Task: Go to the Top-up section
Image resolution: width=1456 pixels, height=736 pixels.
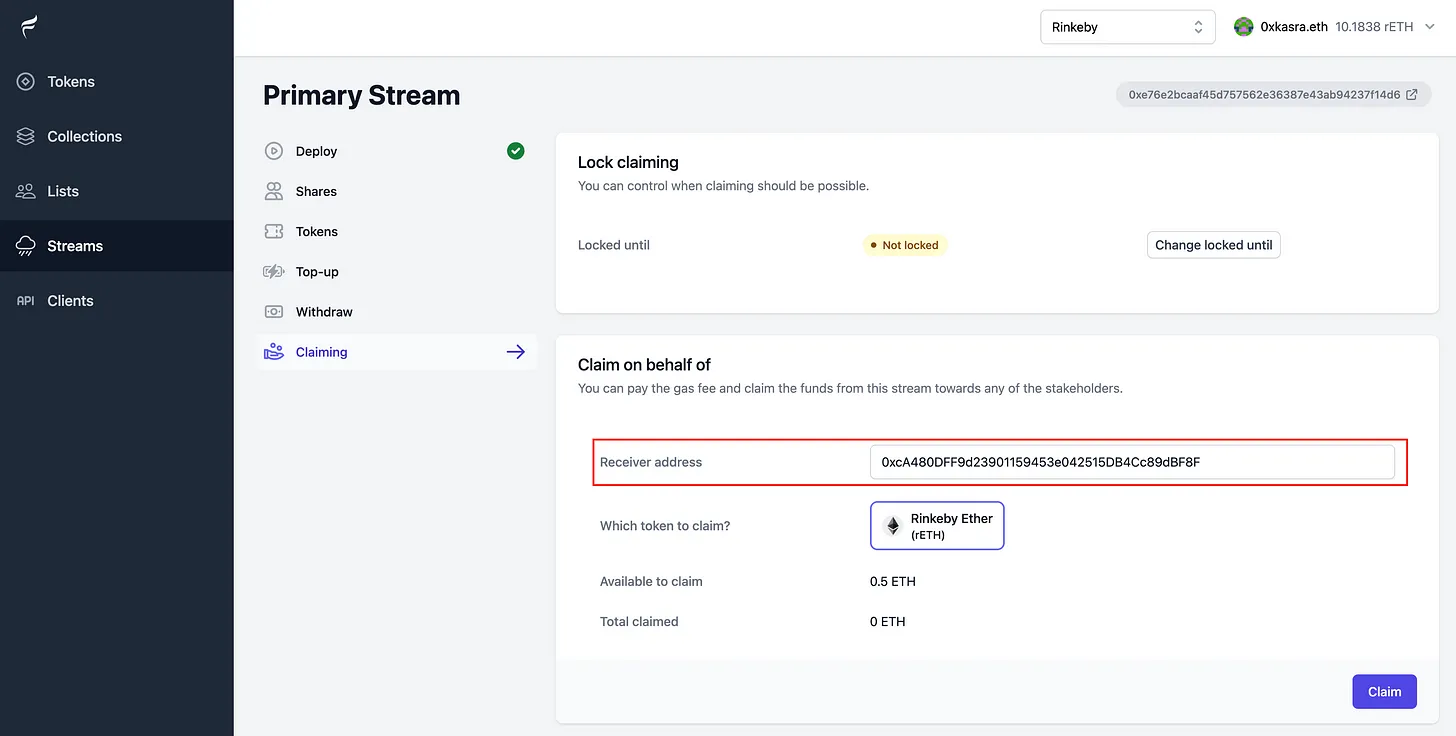Action: click(x=396, y=272)
